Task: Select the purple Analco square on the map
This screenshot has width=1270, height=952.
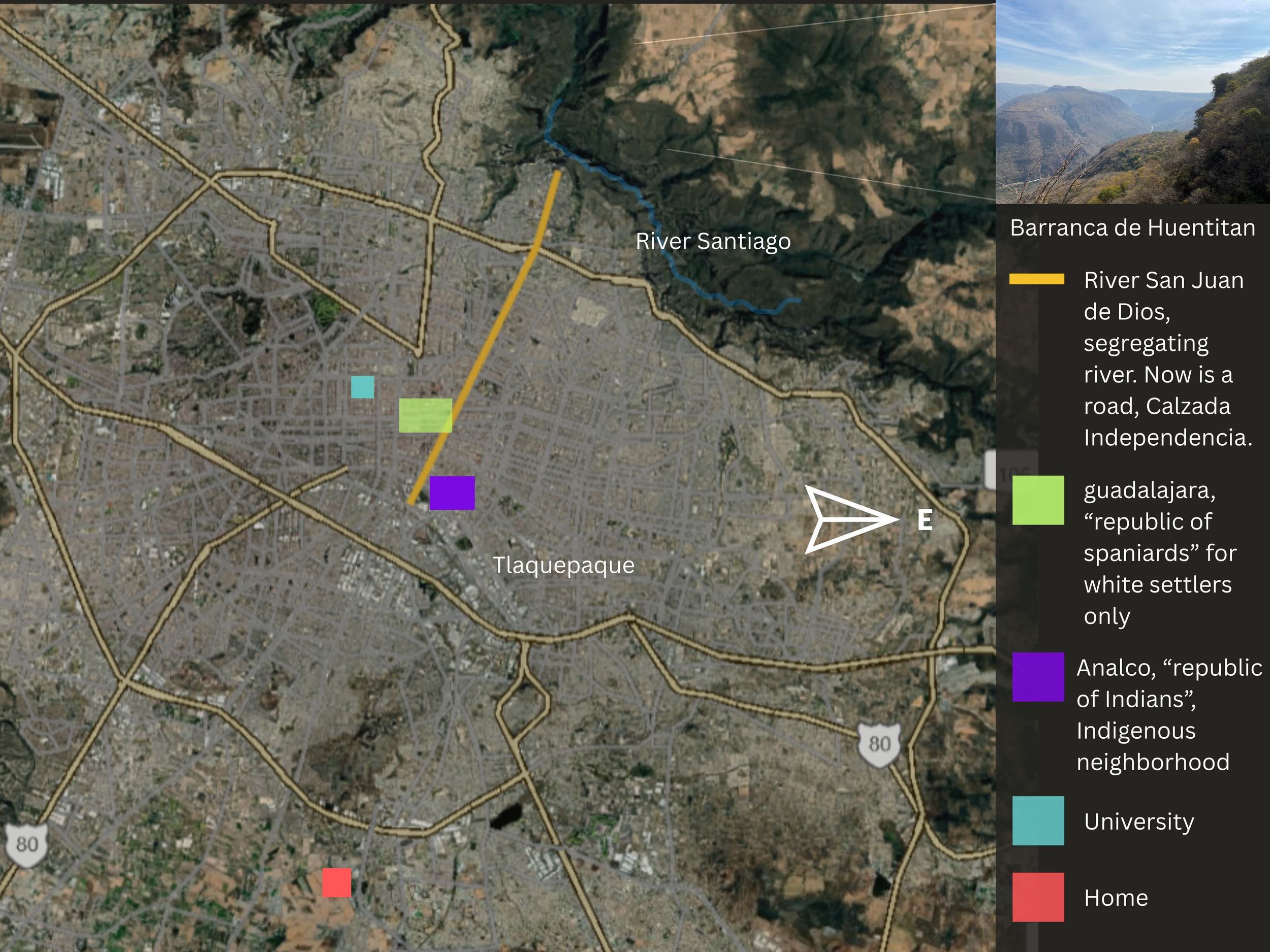Action: tap(452, 493)
